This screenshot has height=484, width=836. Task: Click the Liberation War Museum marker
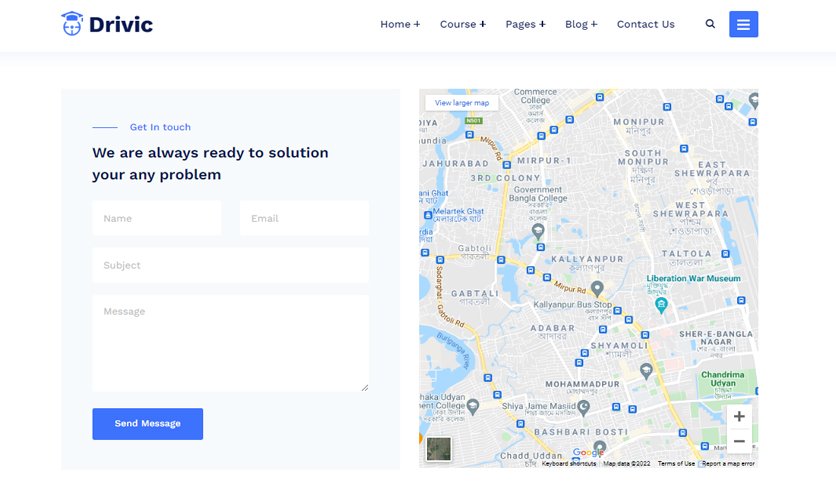tap(661, 305)
